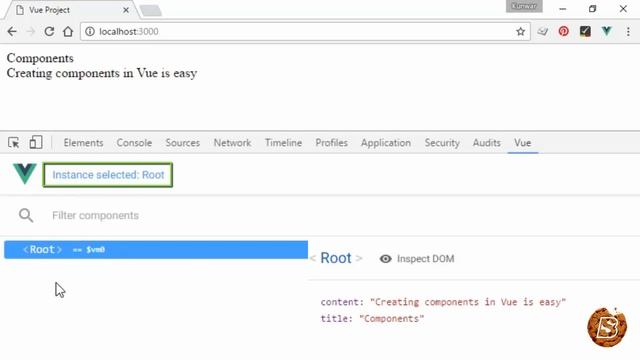Reload the localhost page
The image size is (640, 360).
pos(49,31)
